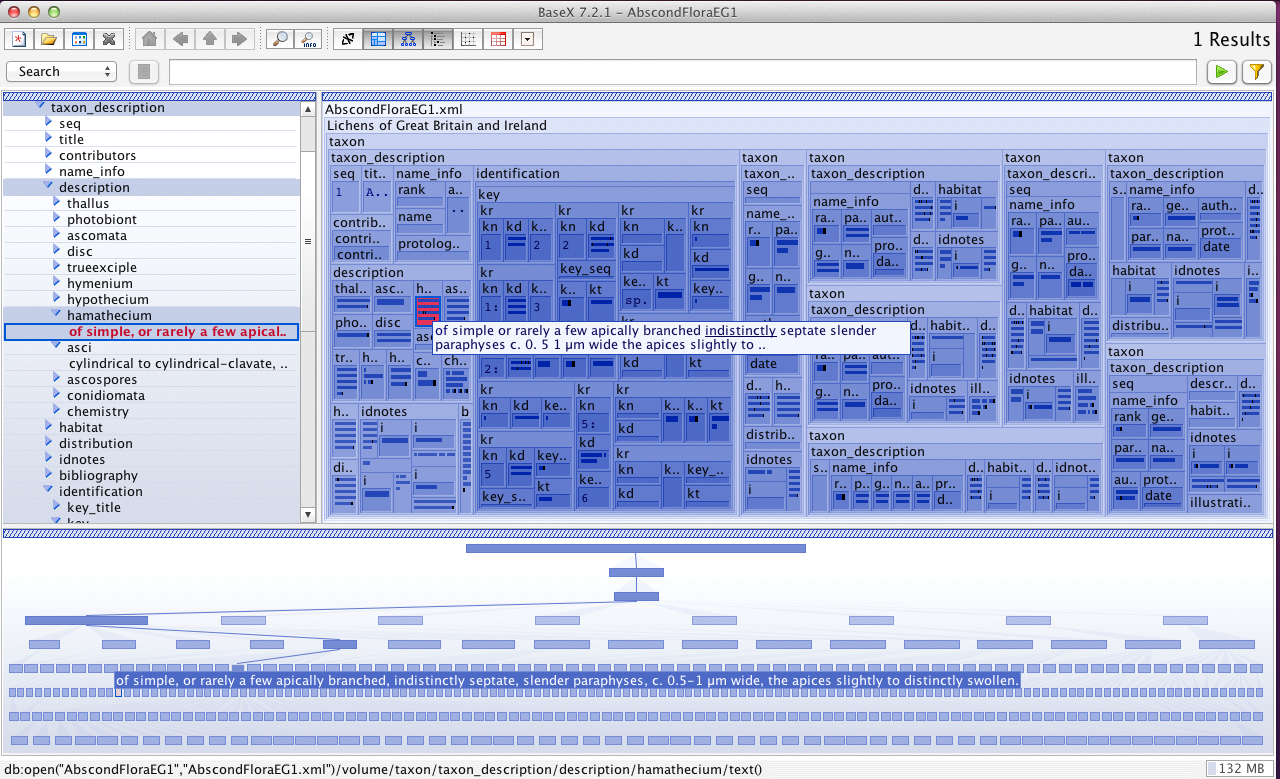Viewport: 1280px width, 779px height.
Task: Click the New database icon
Action: [x=18, y=40]
